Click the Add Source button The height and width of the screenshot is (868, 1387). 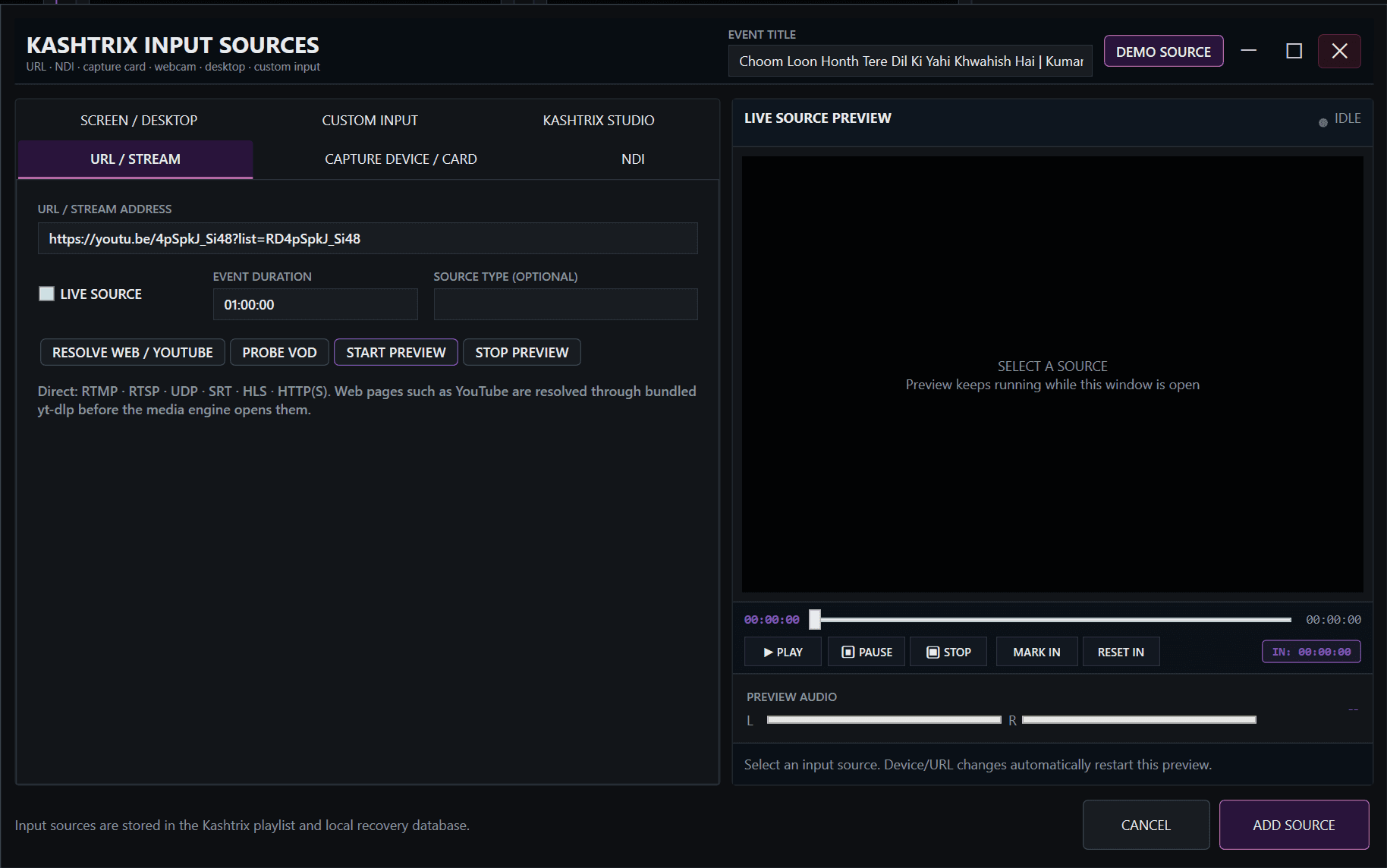[1294, 825]
